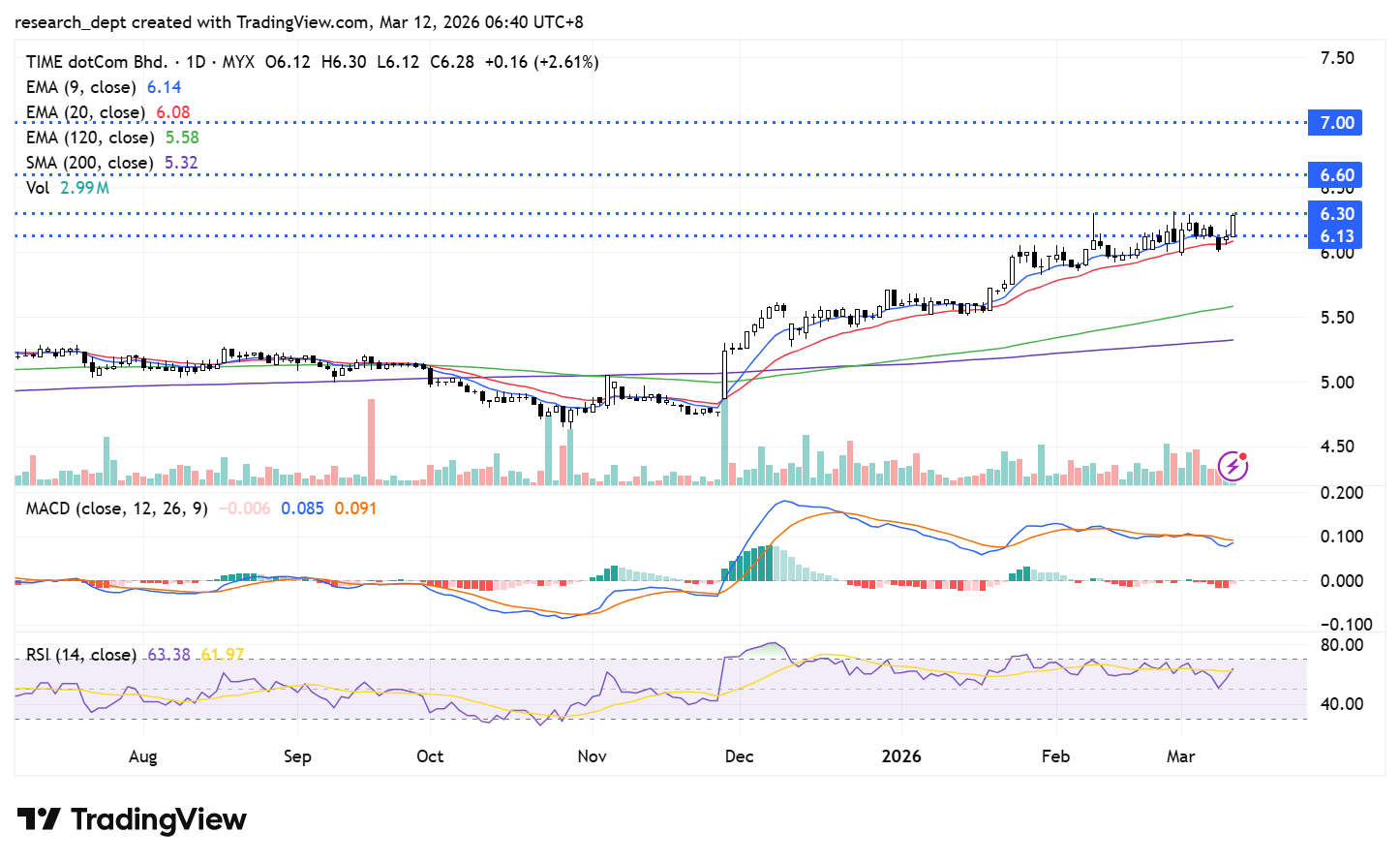The width and height of the screenshot is (1400, 863).
Task: Click the purple lightning bolt icon
Action: (x=1233, y=467)
